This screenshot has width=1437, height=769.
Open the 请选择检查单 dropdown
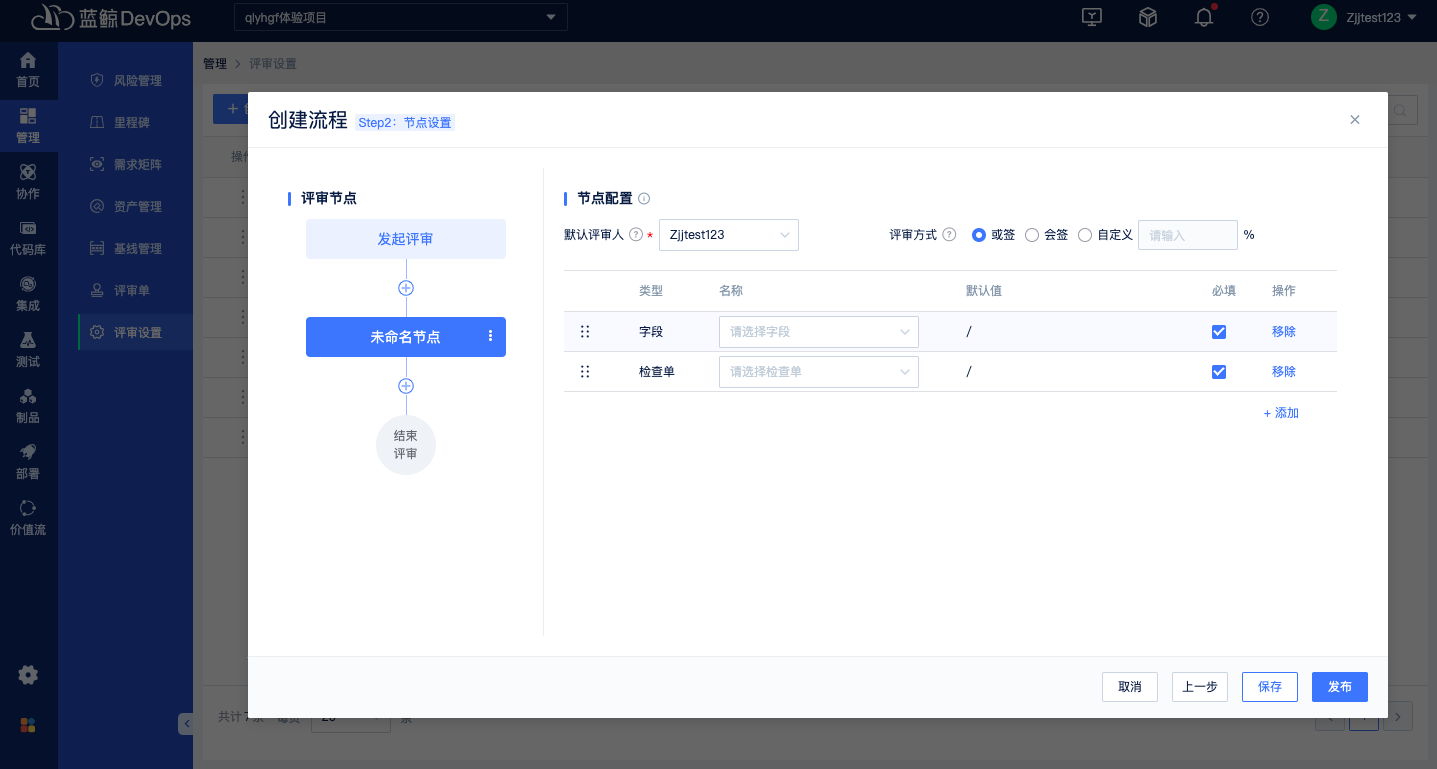tap(819, 372)
